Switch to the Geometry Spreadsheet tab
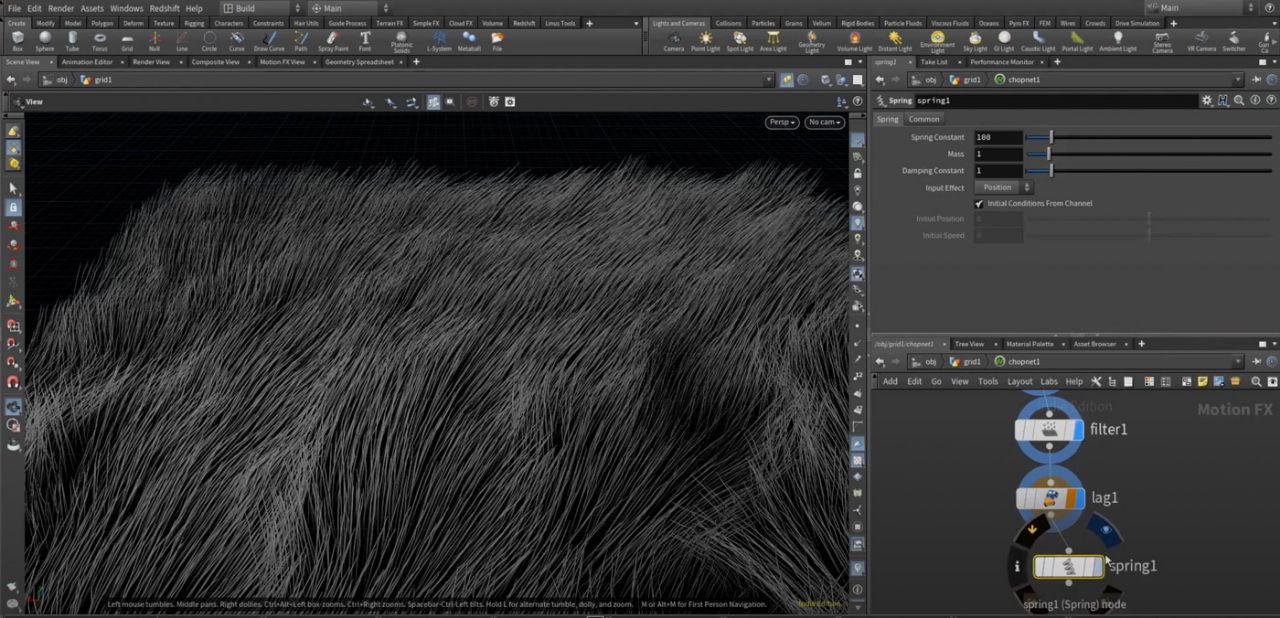1280x618 pixels. tap(359, 62)
